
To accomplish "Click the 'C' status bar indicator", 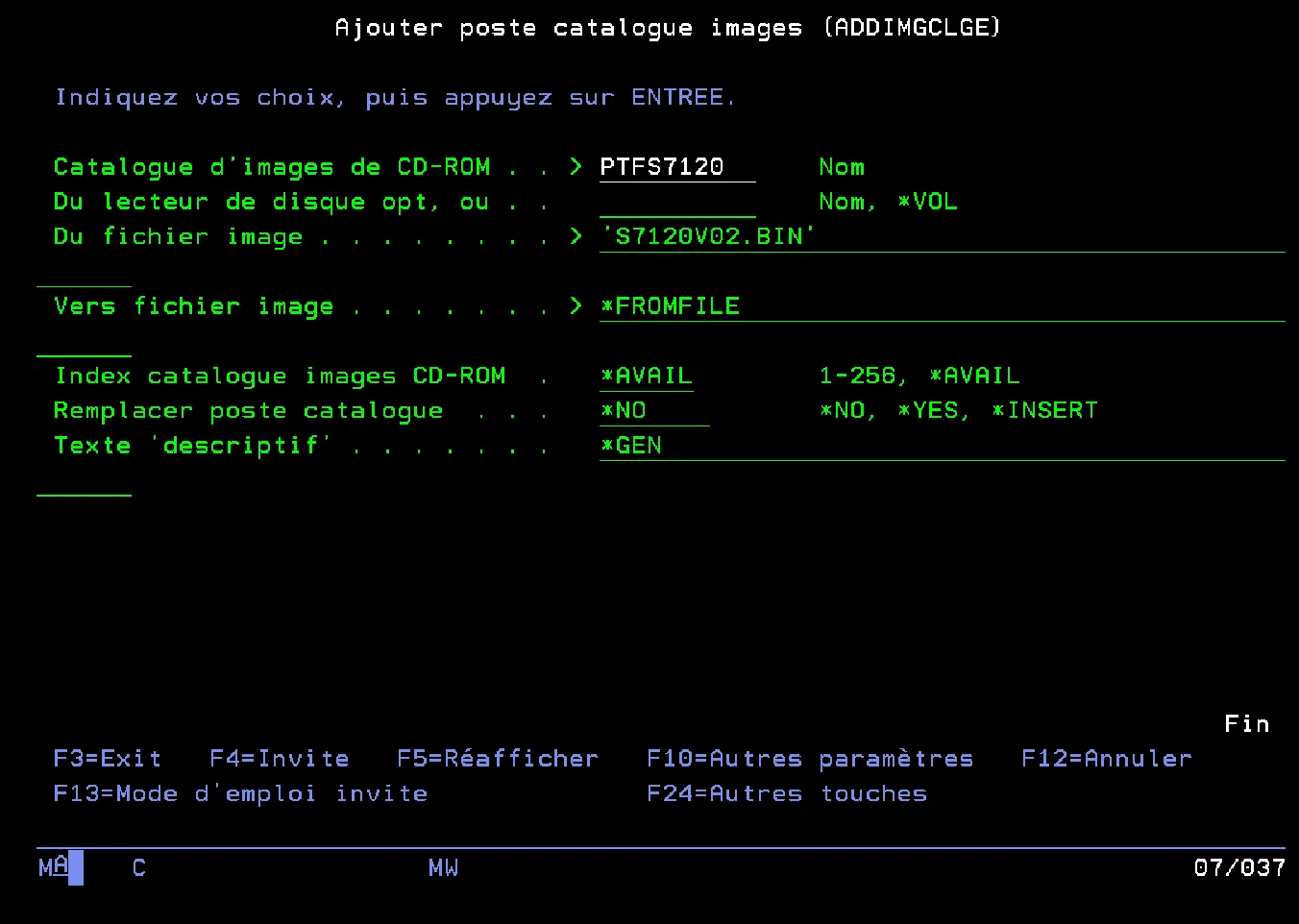I will pyautogui.click(x=139, y=868).
